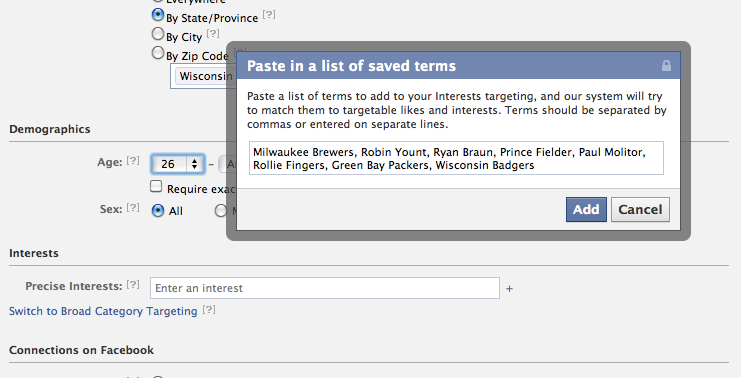
Task: Open help icon beside Sex label
Action: (x=133, y=207)
